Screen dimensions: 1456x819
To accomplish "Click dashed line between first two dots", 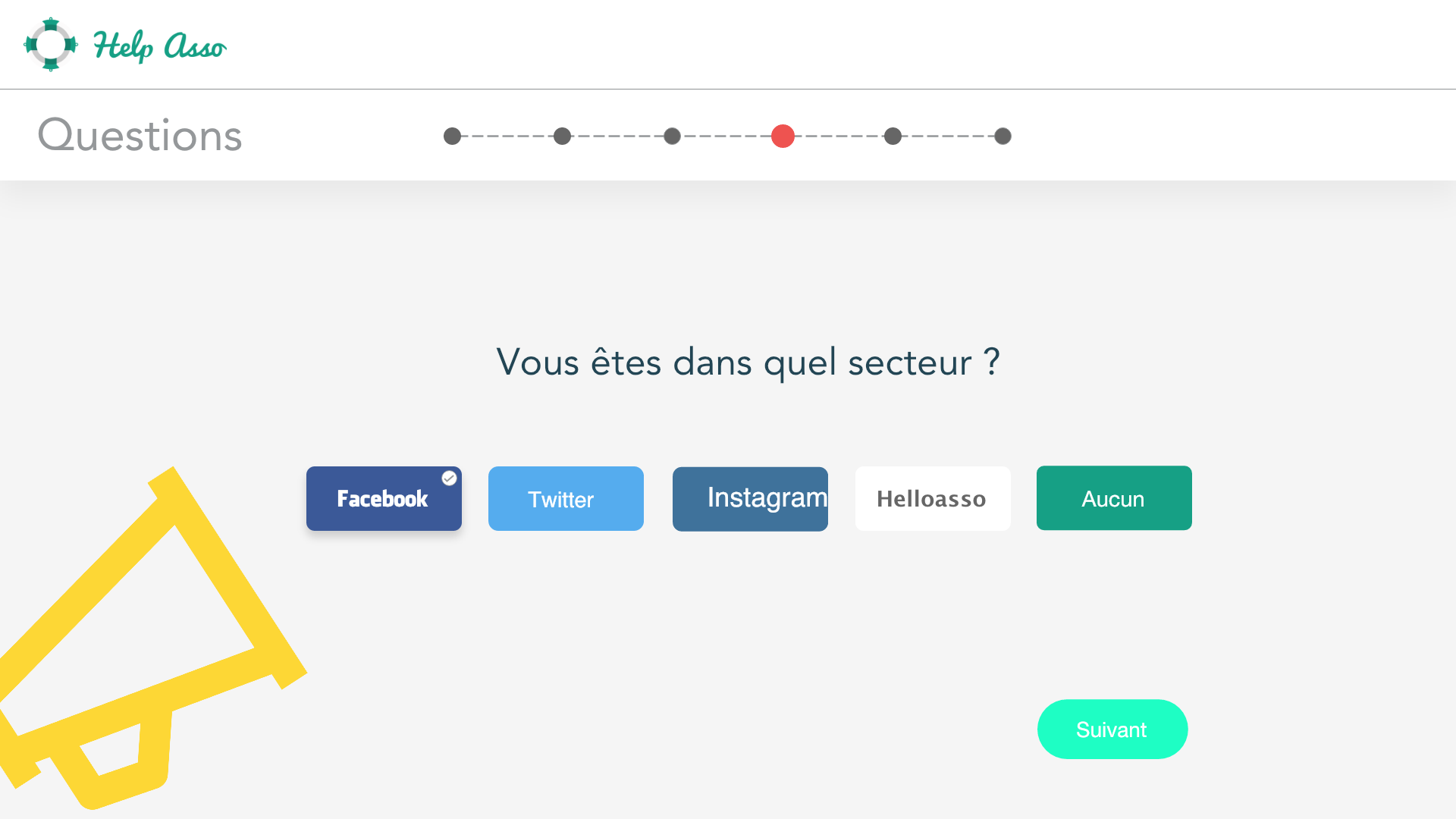I will (x=507, y=136).
